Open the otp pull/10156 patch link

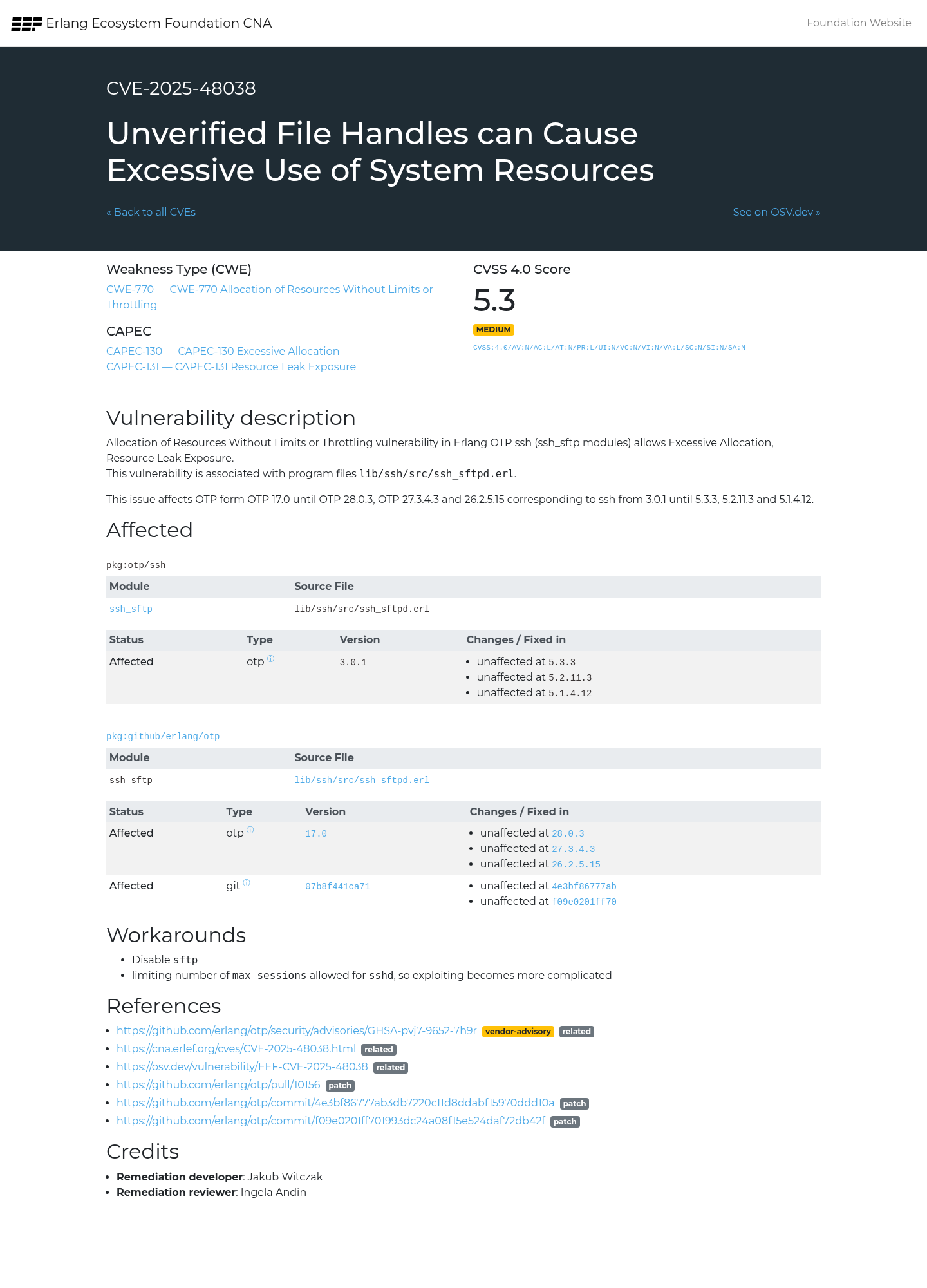(x=218, y=1084)
